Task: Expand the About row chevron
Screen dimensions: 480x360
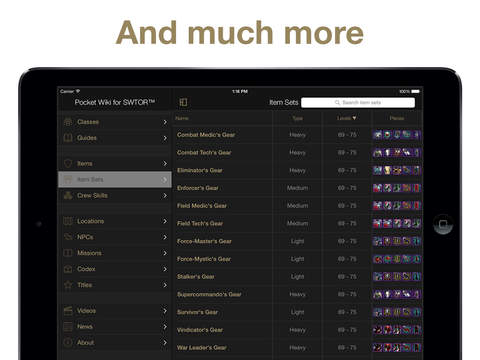Action: (165, 342)
